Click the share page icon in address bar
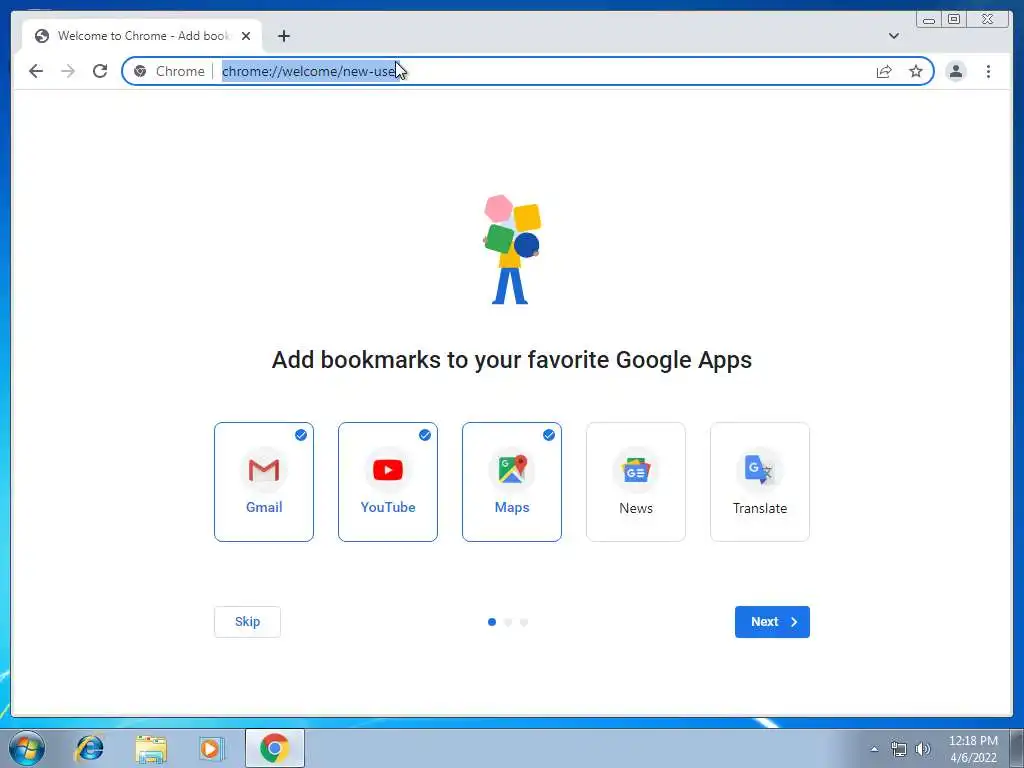This screenshot has width=1024, height=768. click(884, 71)
